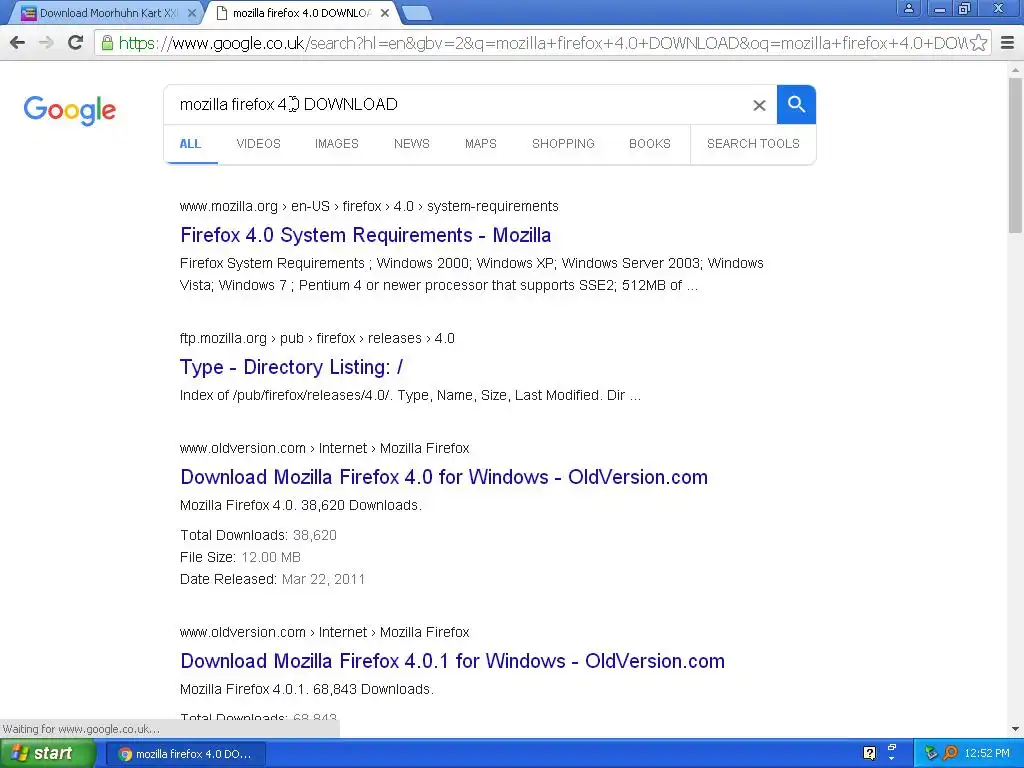Image resolution: width=1024 pixels, height=768 pixels.
Task: Switch to SHOPPING results
Action: (563, 144)
